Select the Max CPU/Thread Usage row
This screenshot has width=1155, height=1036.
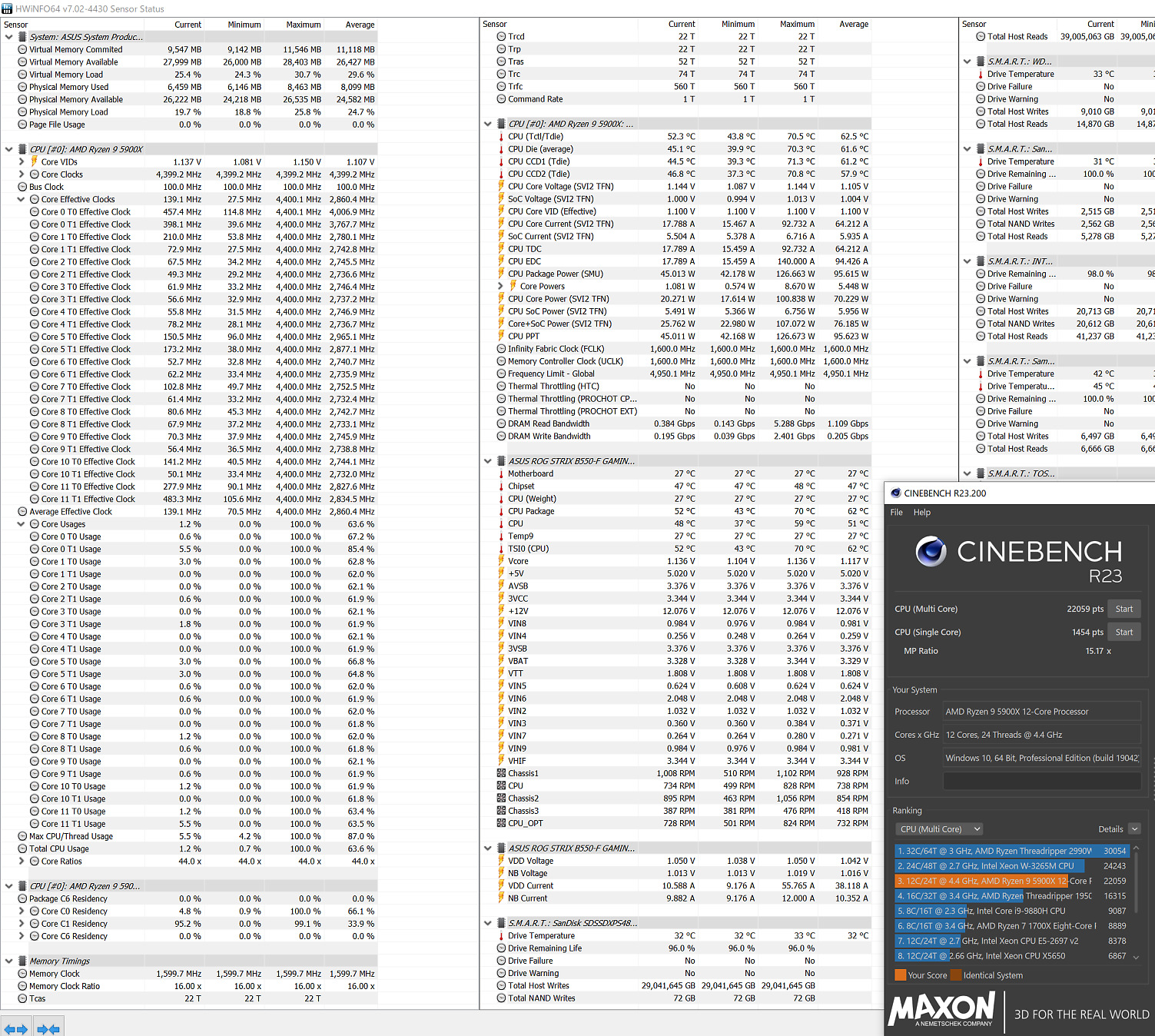[189, 837]
